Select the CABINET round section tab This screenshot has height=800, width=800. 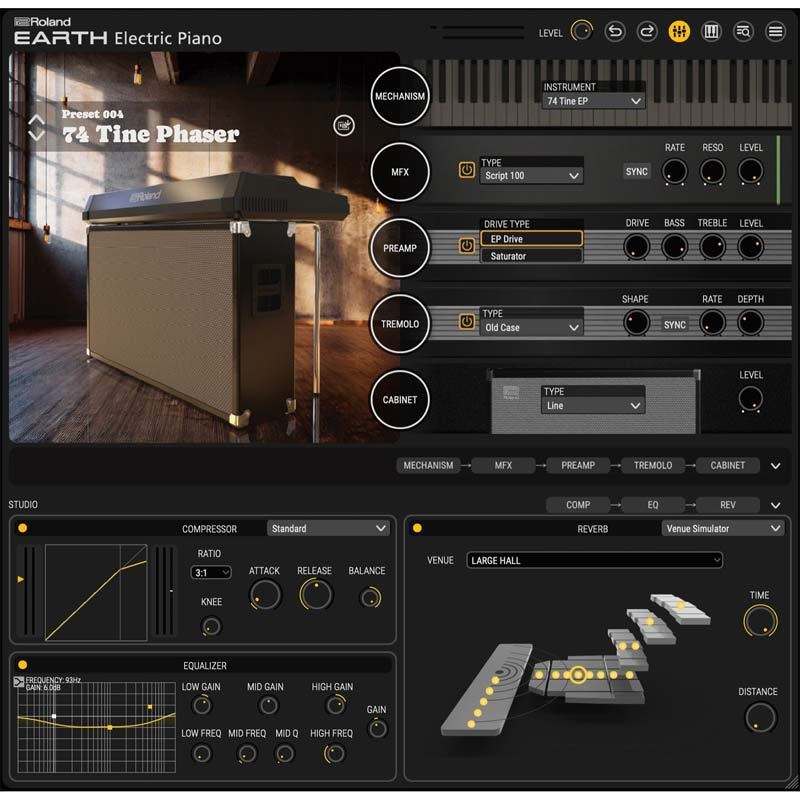point(400,400)
